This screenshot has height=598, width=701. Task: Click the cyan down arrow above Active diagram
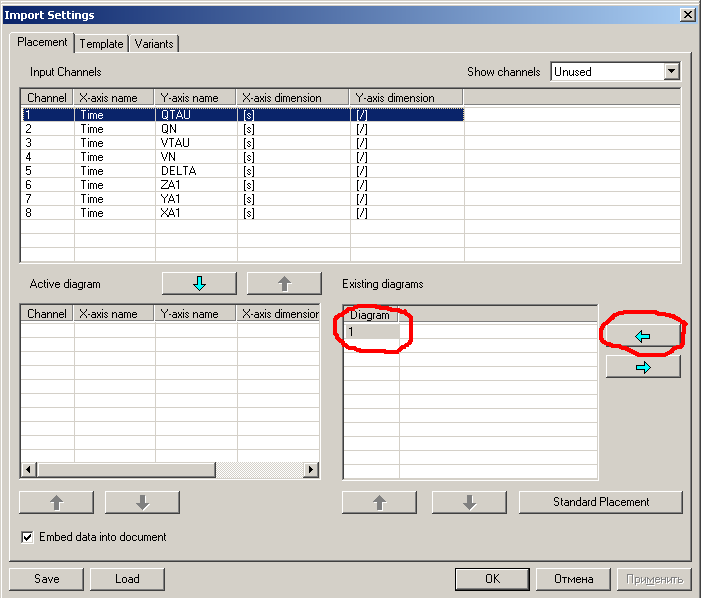198,283
